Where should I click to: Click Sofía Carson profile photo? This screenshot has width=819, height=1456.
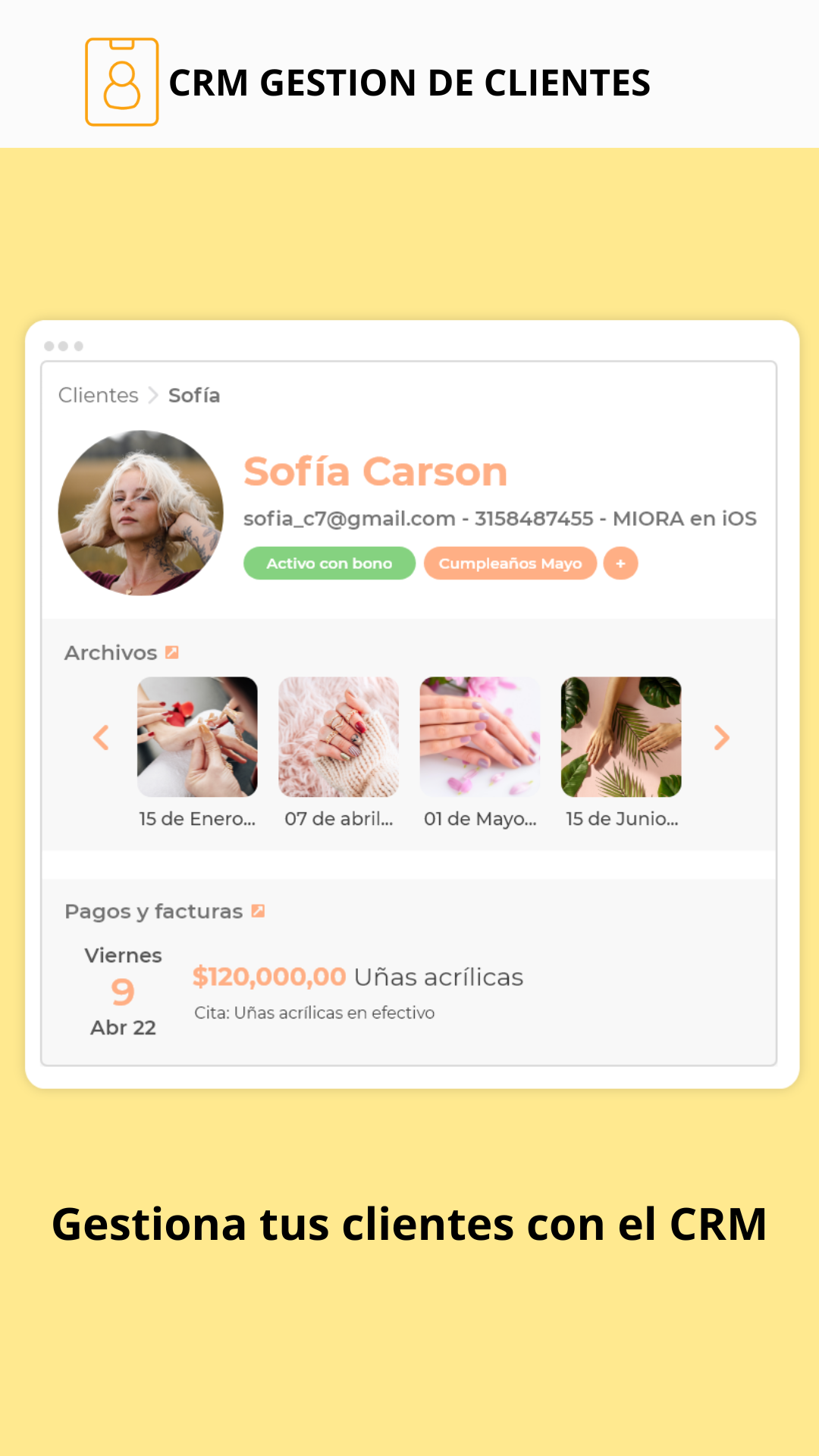click(x=141, y=513)
